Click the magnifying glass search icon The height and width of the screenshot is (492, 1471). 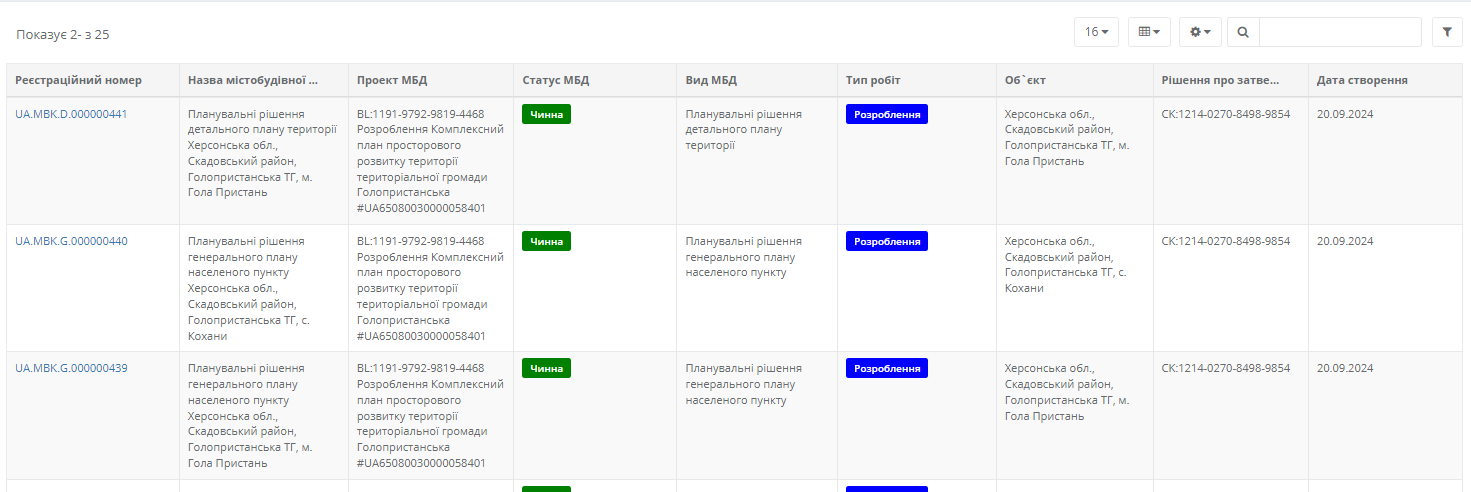[x=1243, y=32]
